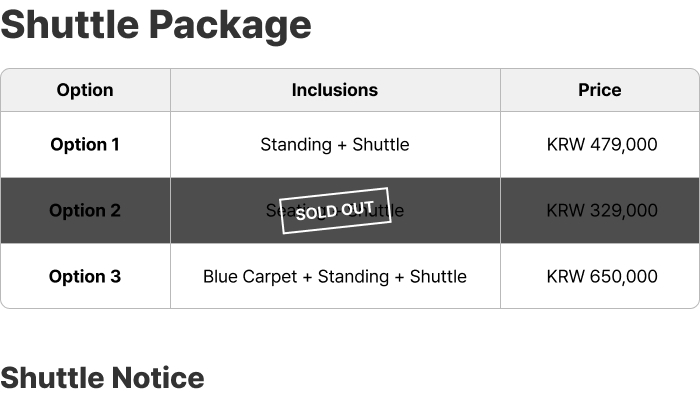Click the word Standing in the Option 3 inclusions
Image resolution: width=700 pixels, height=415 pixels.
[353, 277]
